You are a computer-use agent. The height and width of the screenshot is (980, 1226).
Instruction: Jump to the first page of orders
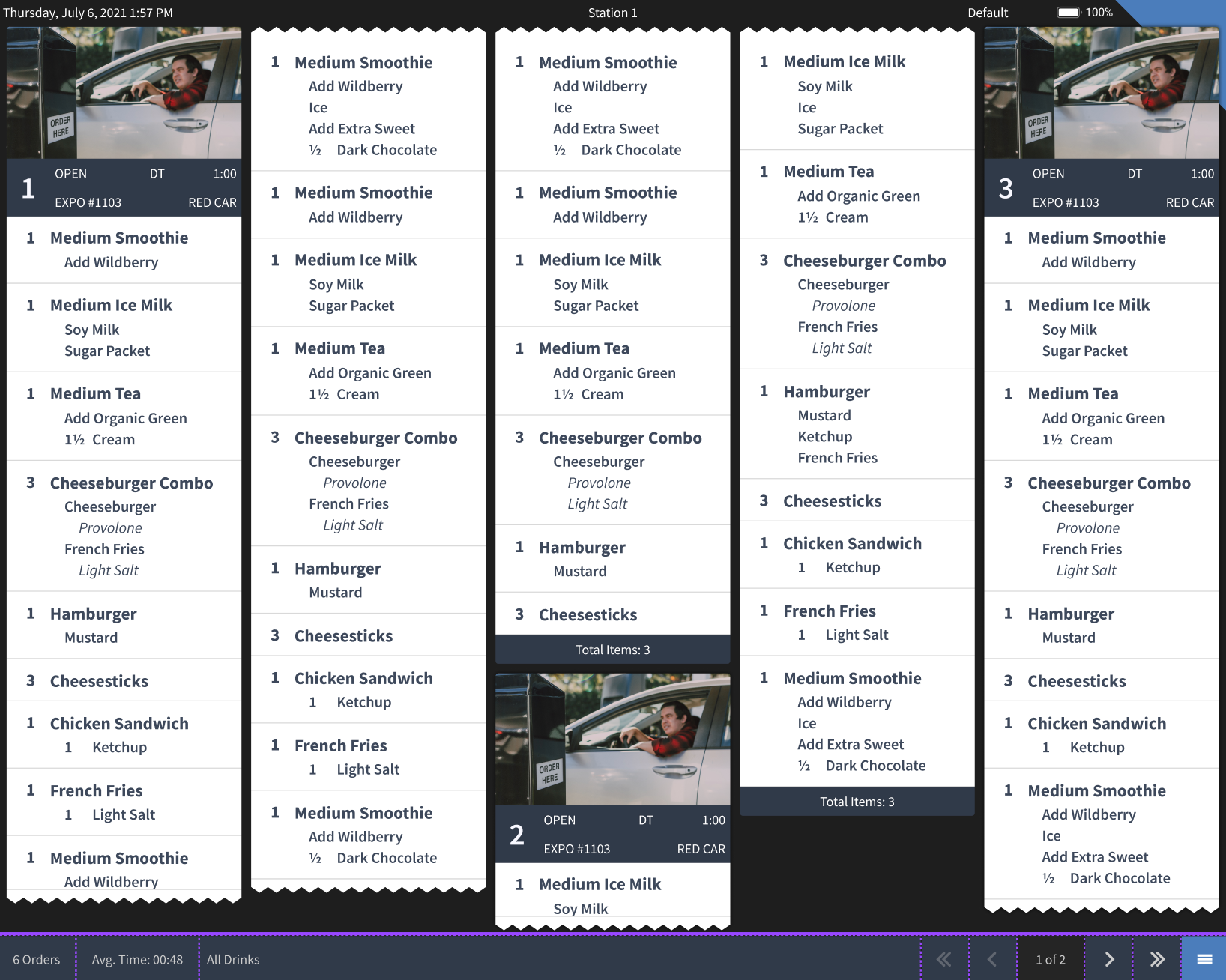944,959
